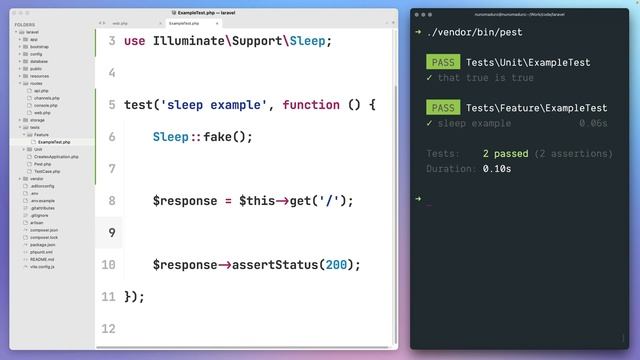Collapse the tests folder arrow
Viewport: 640px width, 360px height.
coord(20,127)
